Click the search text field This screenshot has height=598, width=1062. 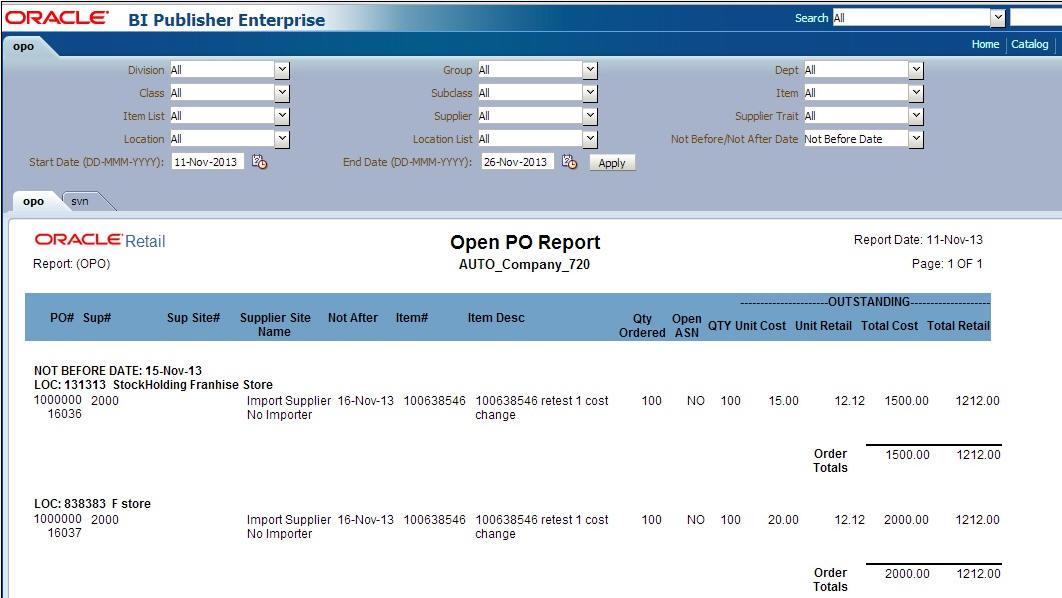click(1036, 18)
